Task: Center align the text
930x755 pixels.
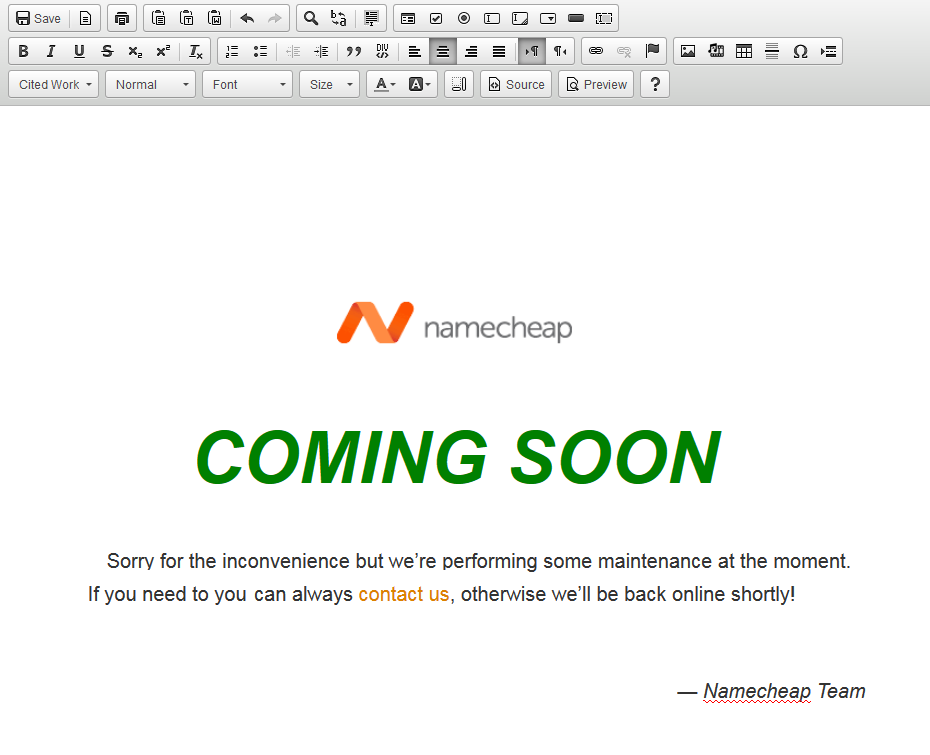Action: [442, 52]
